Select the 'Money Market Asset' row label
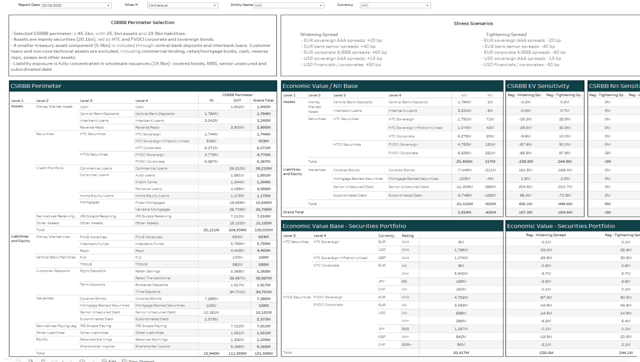This screenshot has height=362, width=640. coord(54,107)
